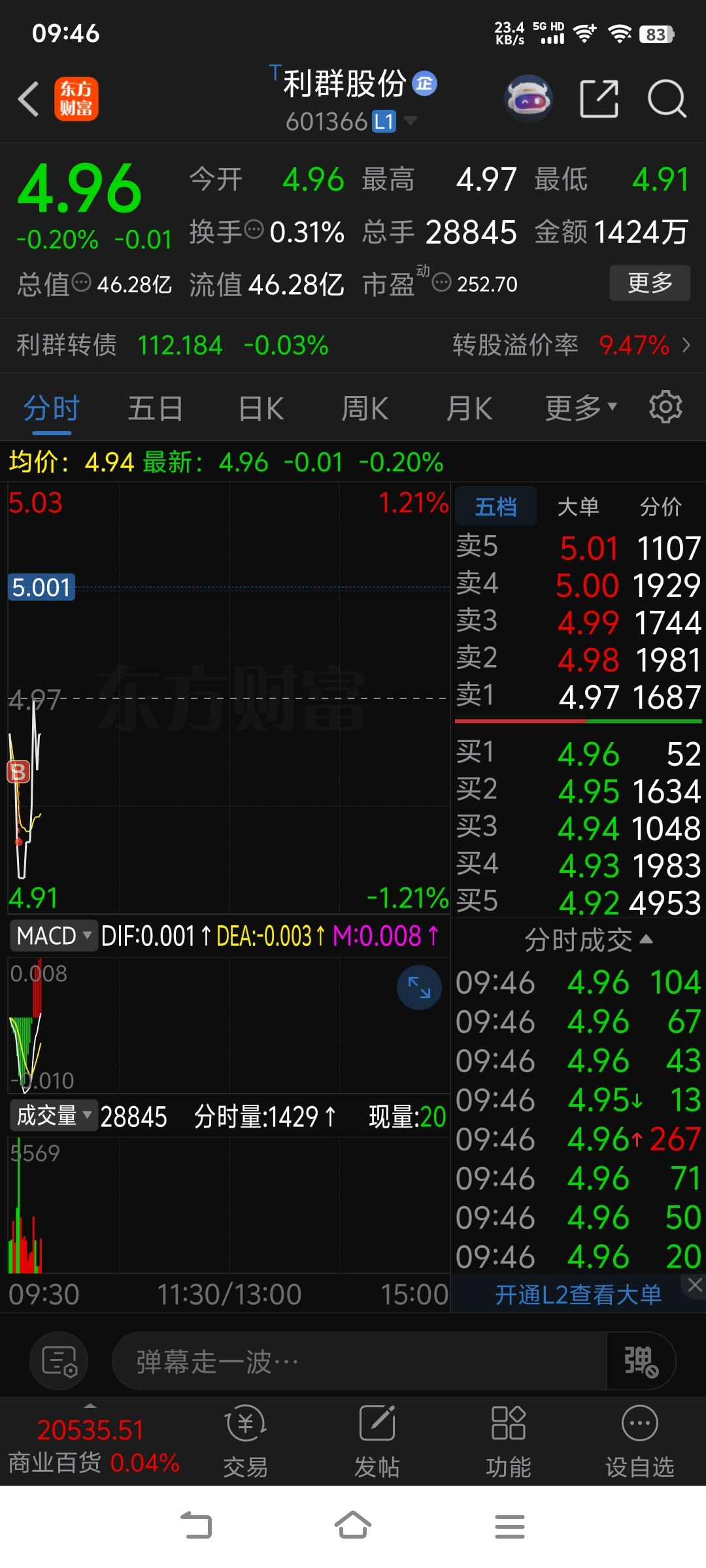Tap the 5.001 price marker on chart

coord(41,587)
